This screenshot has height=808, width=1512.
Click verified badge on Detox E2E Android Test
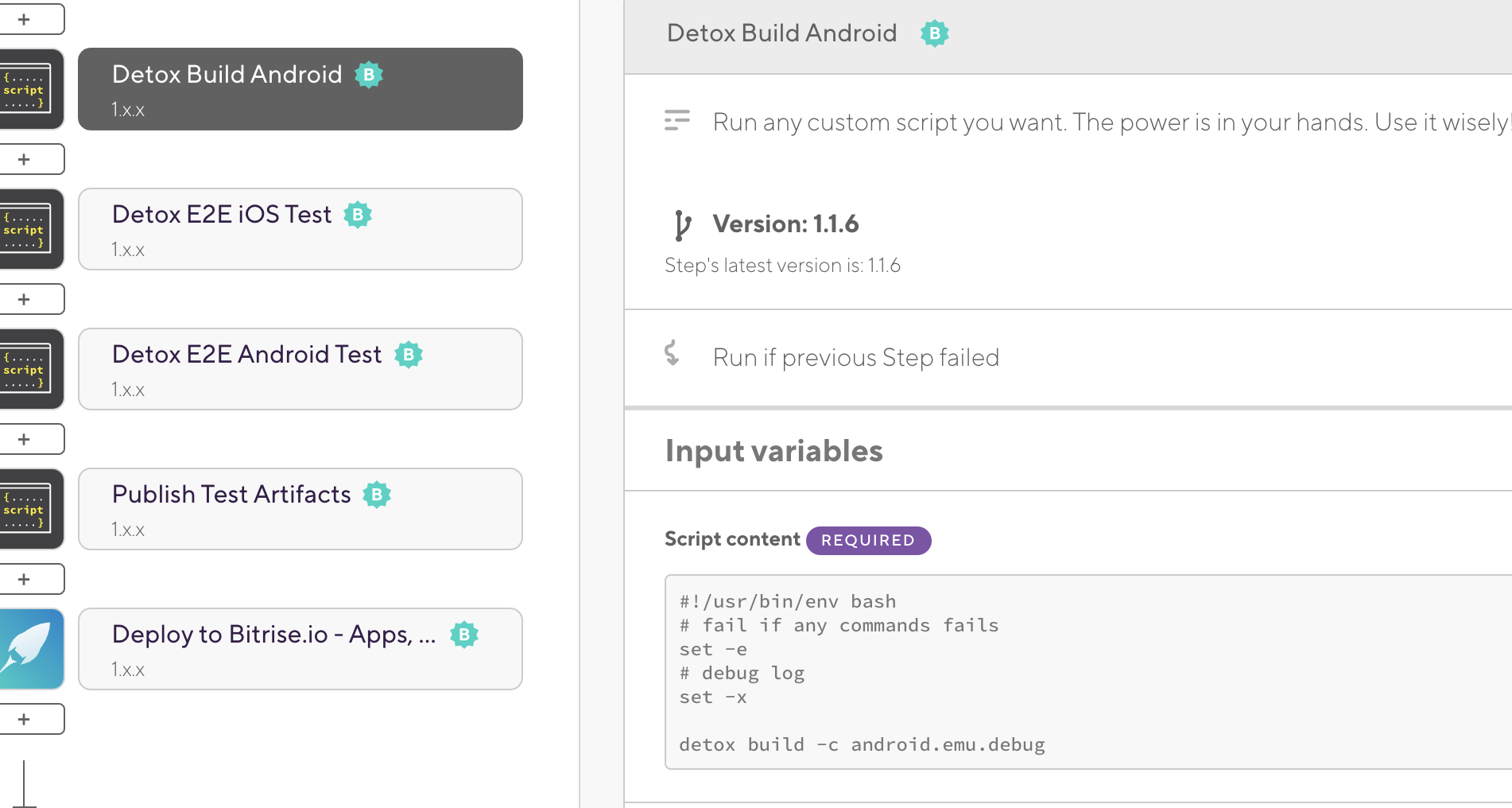[409, 355]
